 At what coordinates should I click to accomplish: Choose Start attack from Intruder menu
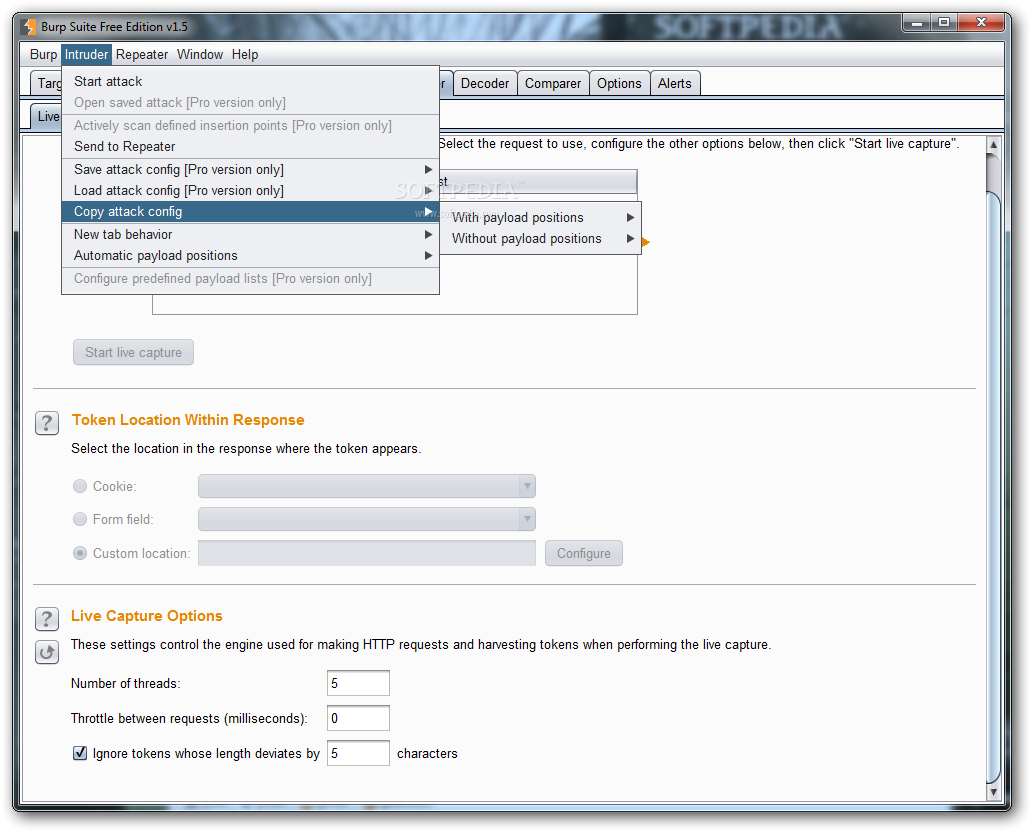[x=250, y=81]
